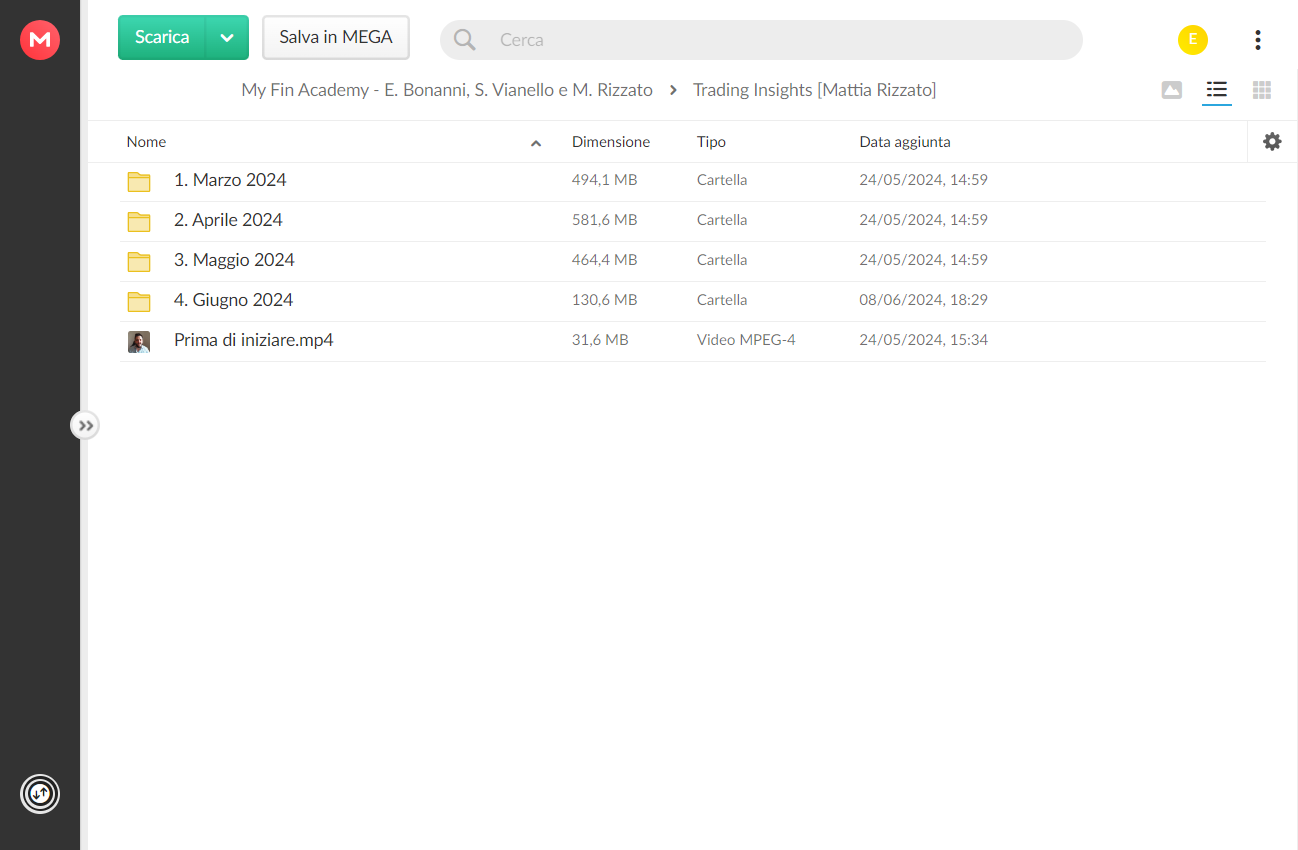Click the breadcrumb separator arrow
The height and width of the screenshot is (850, 1298).
point(673,90)
